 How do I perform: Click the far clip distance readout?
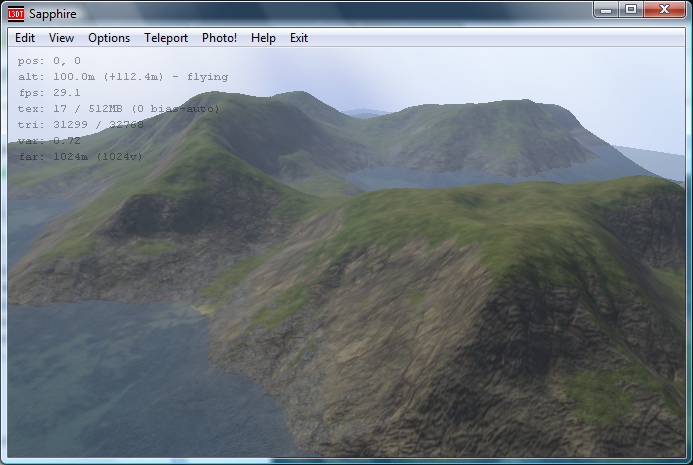tap(81, 157)
